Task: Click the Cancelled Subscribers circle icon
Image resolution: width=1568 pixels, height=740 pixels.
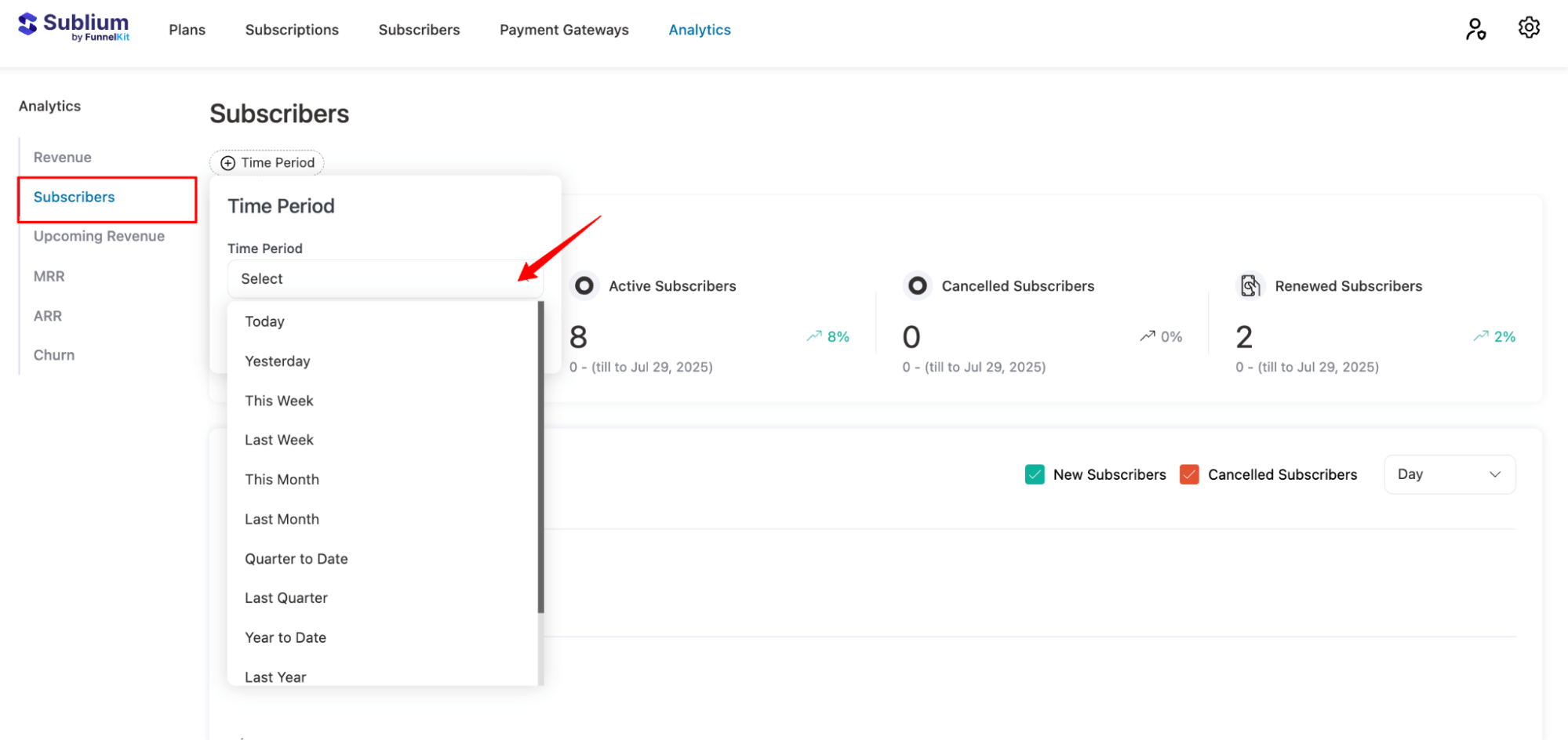Action: tap(917, 285)
